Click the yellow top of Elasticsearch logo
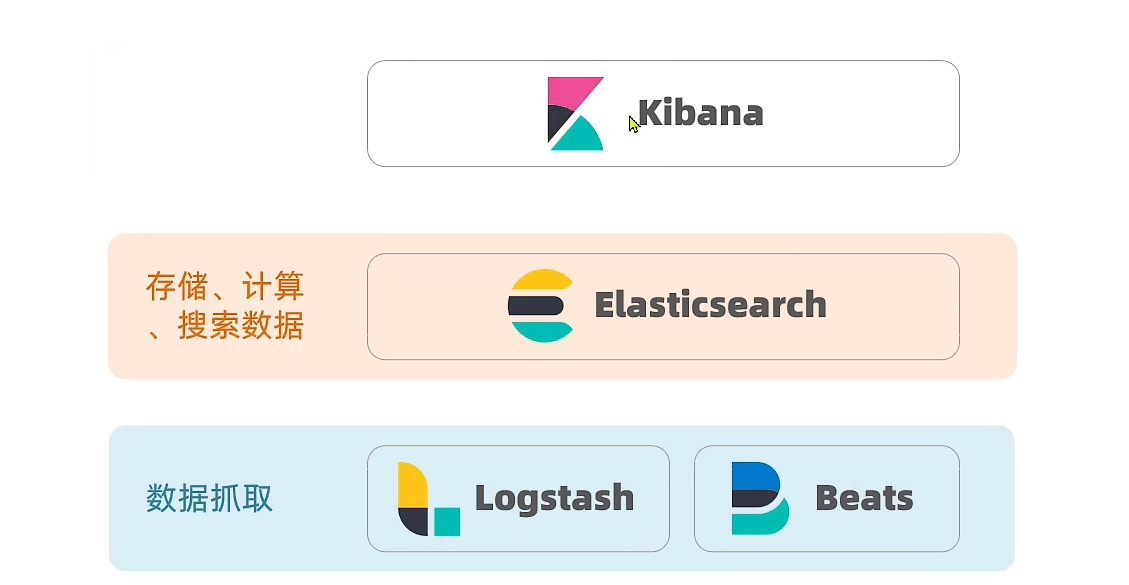1129x585 pixels. pyautogui.click(x=541, y=281)
